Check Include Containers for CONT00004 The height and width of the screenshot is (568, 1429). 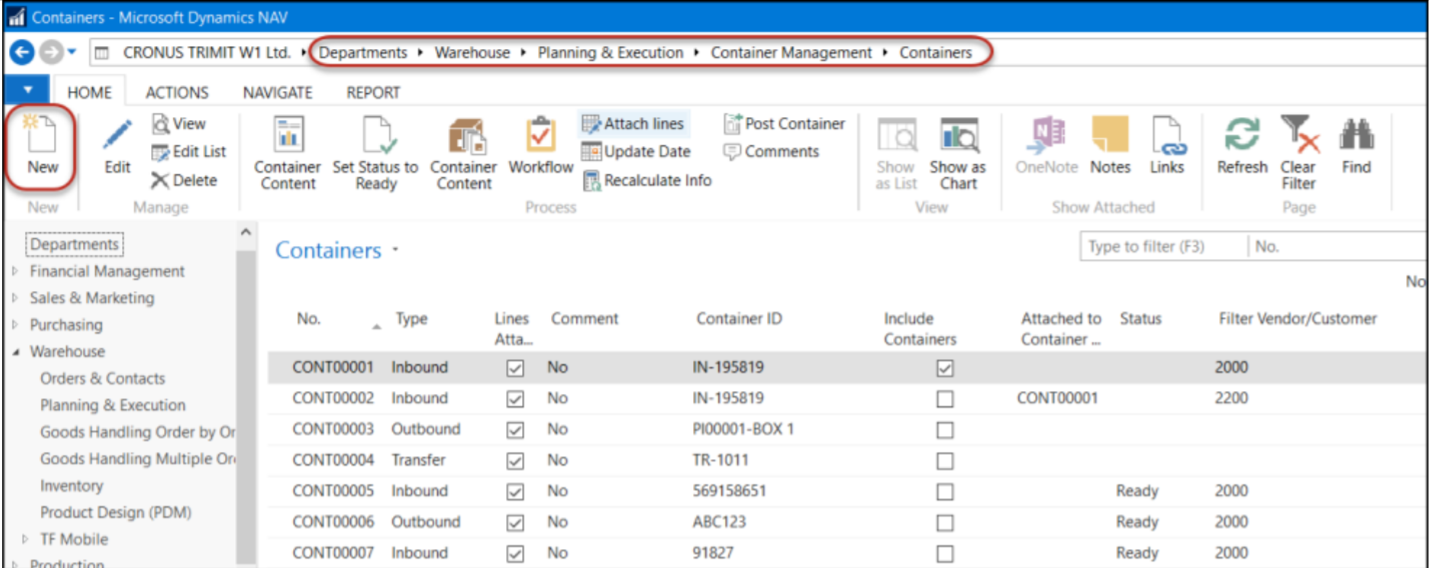[x=945, y=461]
